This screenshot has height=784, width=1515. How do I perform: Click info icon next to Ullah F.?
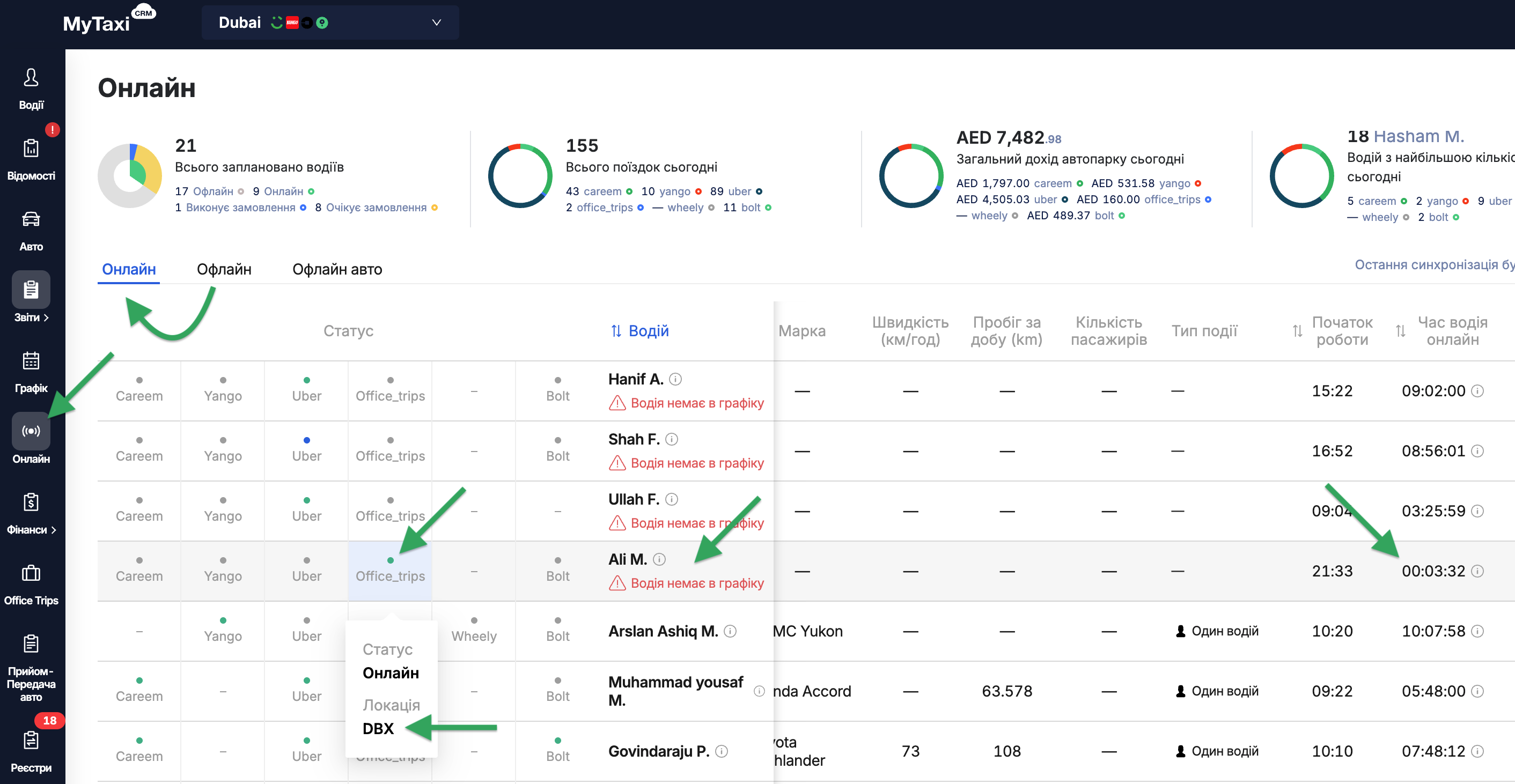click(672, 499)
